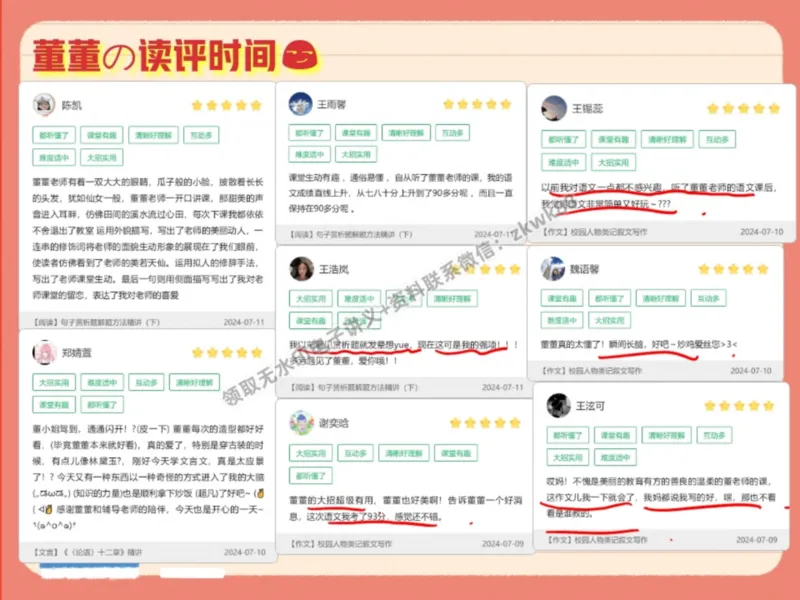This screenshot has height=600, width=800.
Task: Click the reviewer name 王泫可
Action: click(x=590, y=406)
